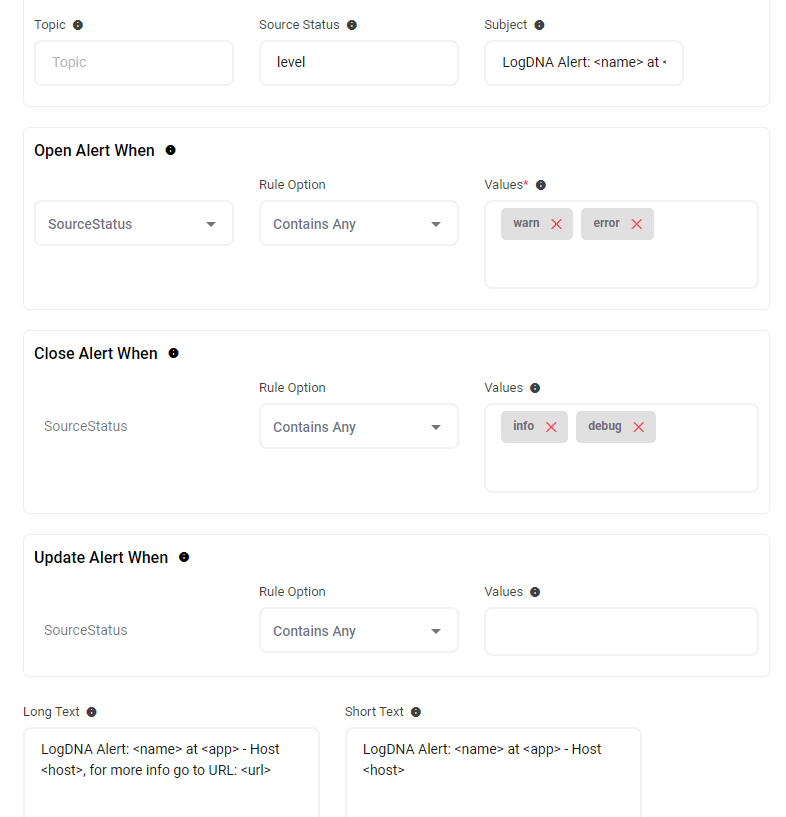Remove the 'error' value tag

pos(636,224)
